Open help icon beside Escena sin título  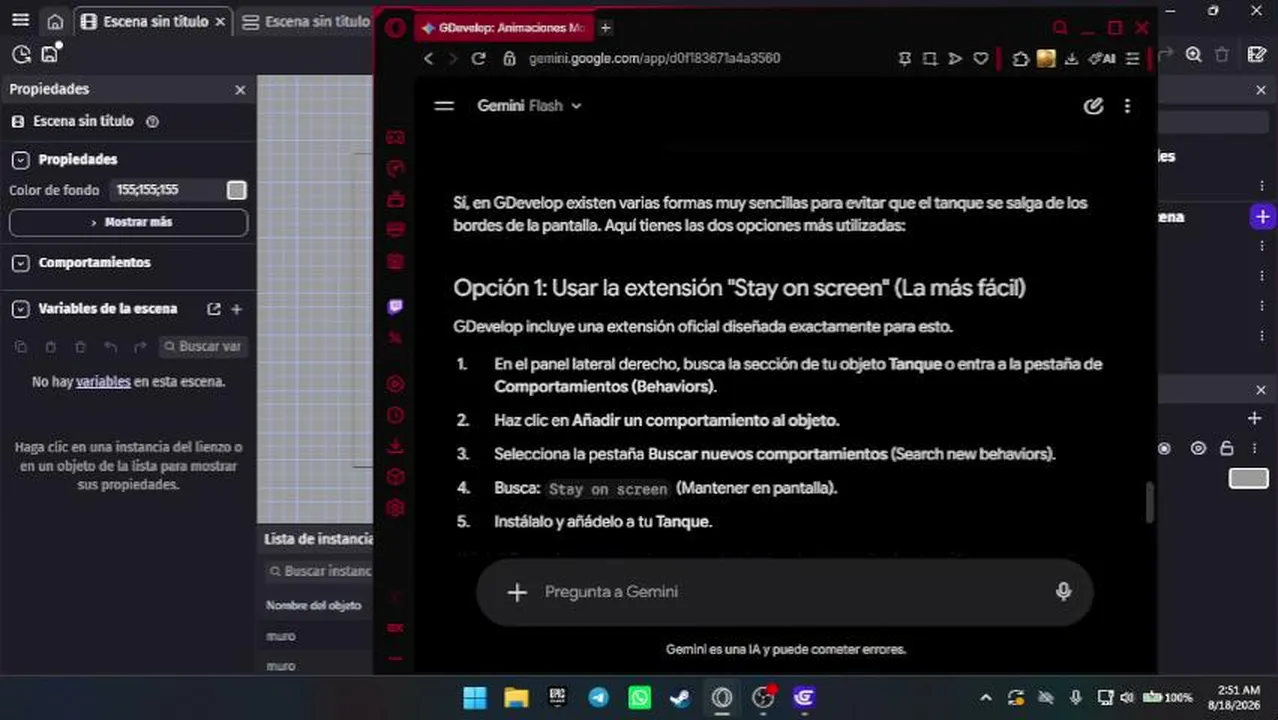click(x=153, y=121)
